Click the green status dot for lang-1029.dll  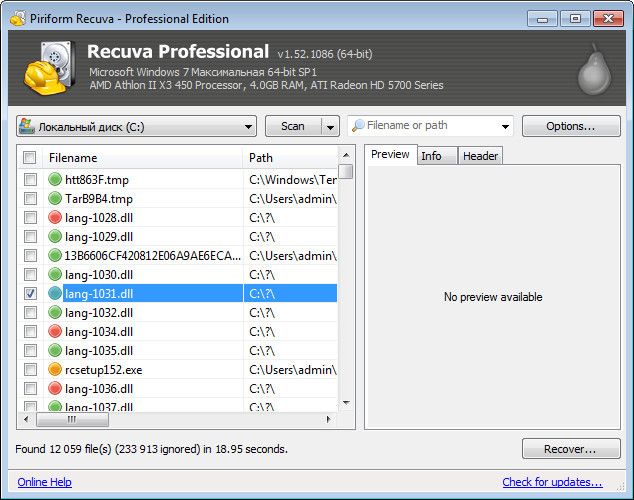click(x=55, y=236)
